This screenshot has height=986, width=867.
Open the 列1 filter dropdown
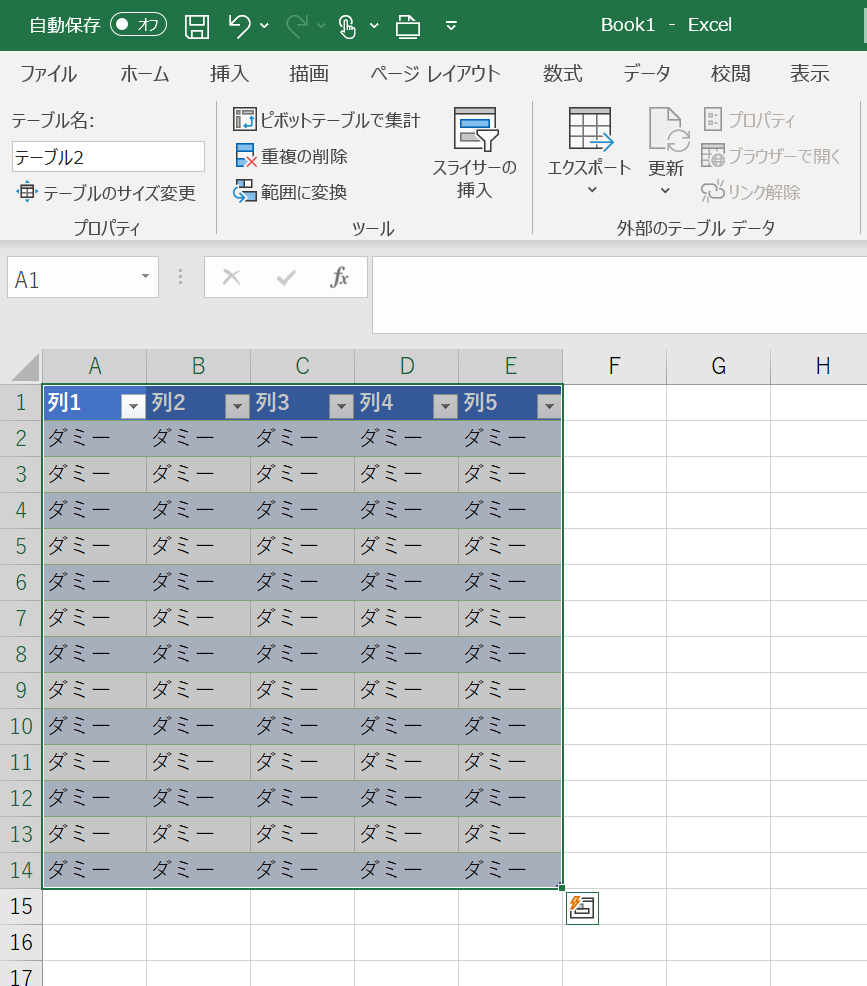[x=133, y=405]
